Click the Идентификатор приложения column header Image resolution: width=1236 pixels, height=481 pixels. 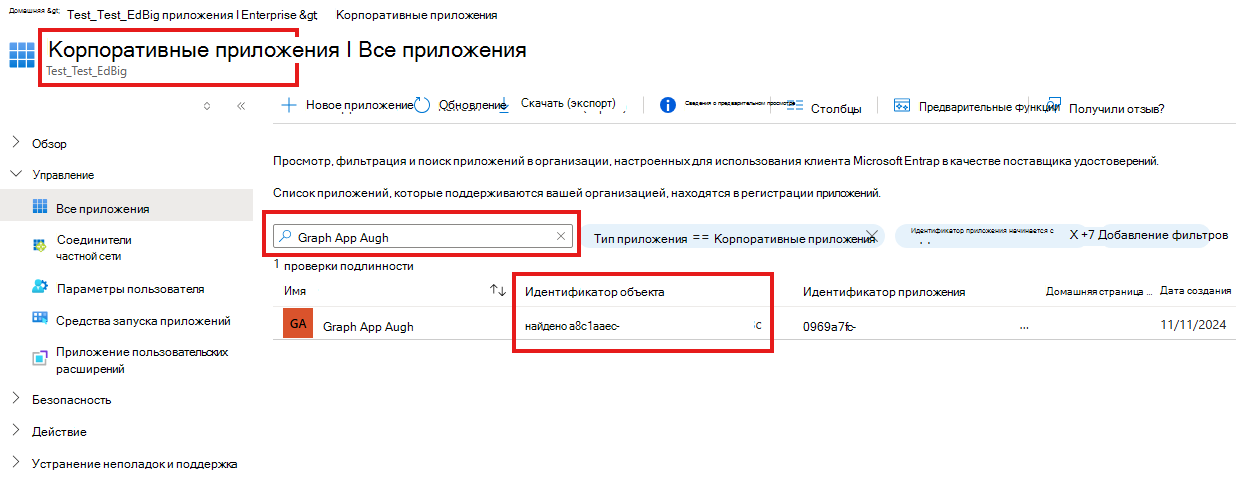[883, 291]
